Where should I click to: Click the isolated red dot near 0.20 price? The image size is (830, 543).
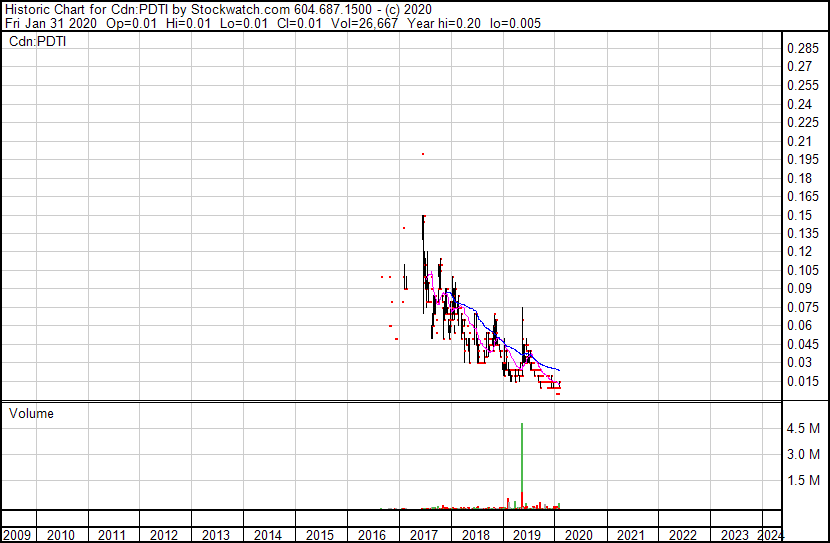(422, 154)
